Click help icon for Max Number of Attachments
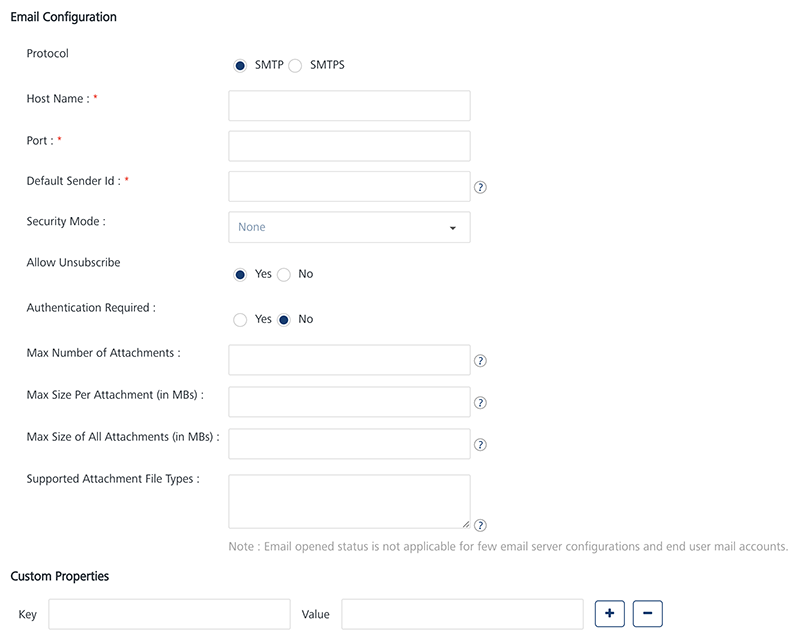This screenshot has width=800, height=640. pos(480,361)
